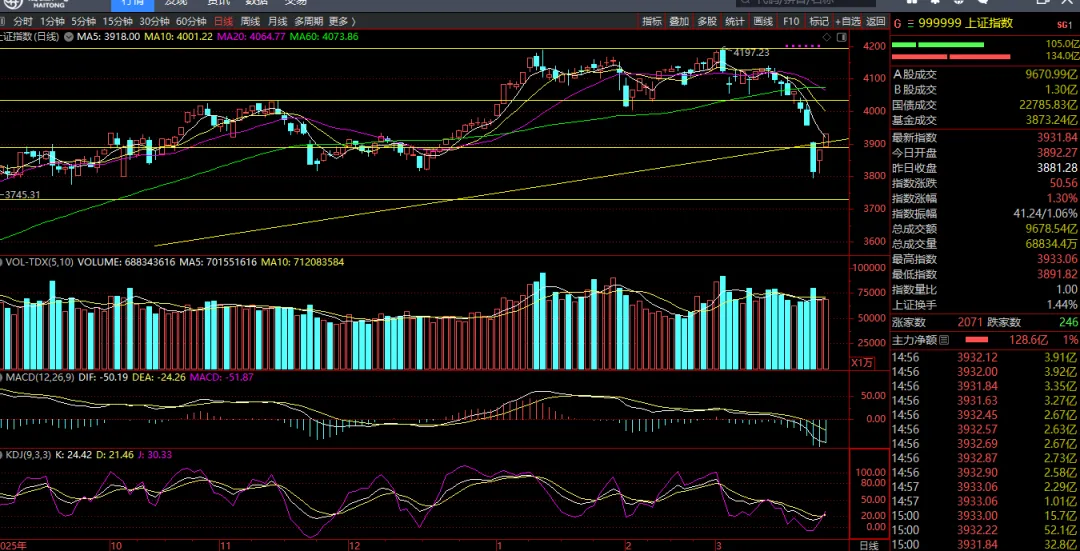
Task: Click the 今日开盘 value 3892.27
Action: pos(1057,153)
